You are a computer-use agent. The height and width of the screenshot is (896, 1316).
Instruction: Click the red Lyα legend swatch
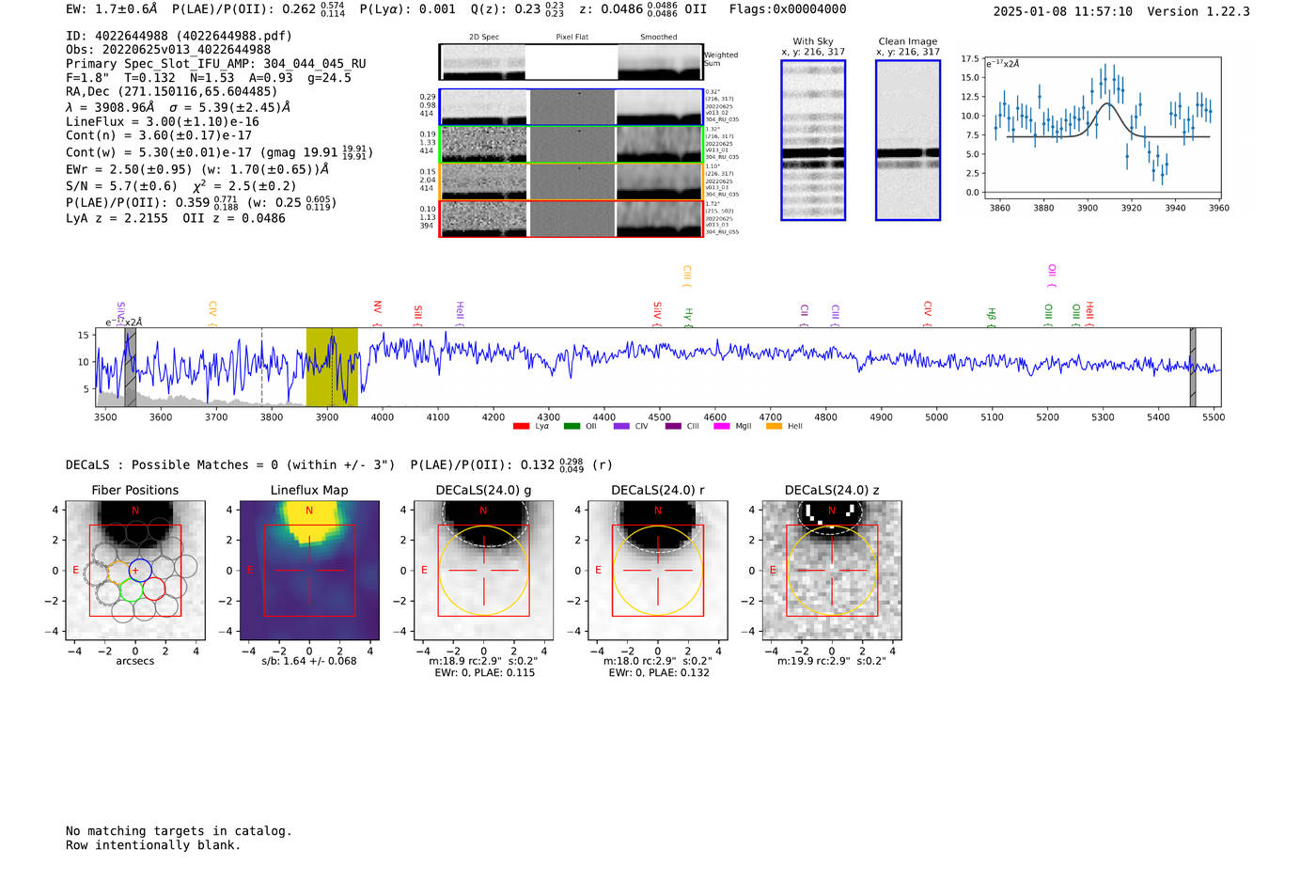coord(521,427)
